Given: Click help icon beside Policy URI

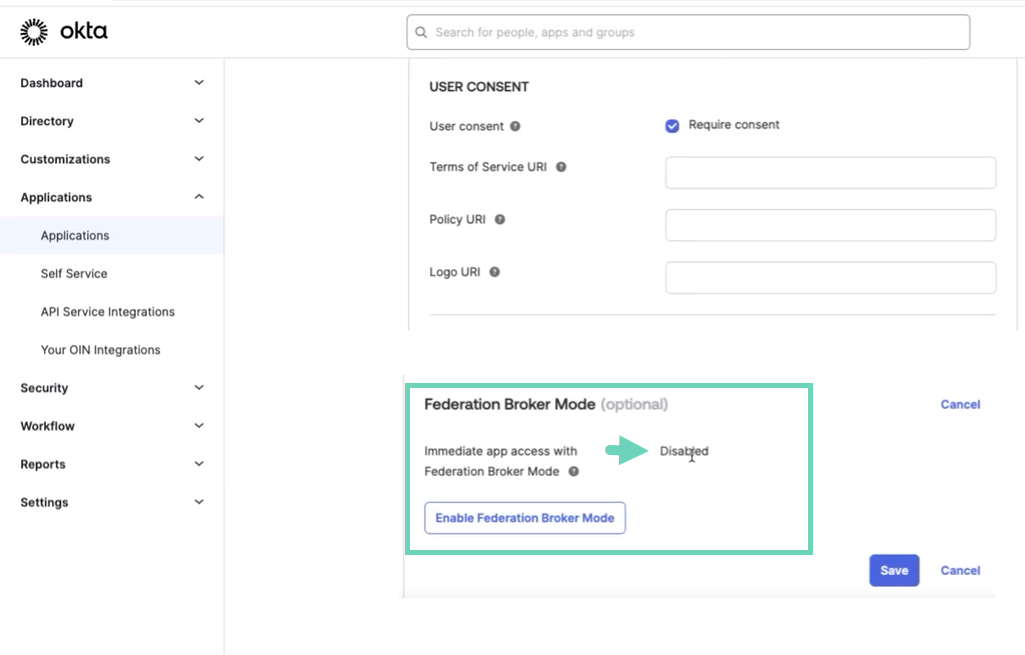Looking at the screenshot, I should point(500,219).
